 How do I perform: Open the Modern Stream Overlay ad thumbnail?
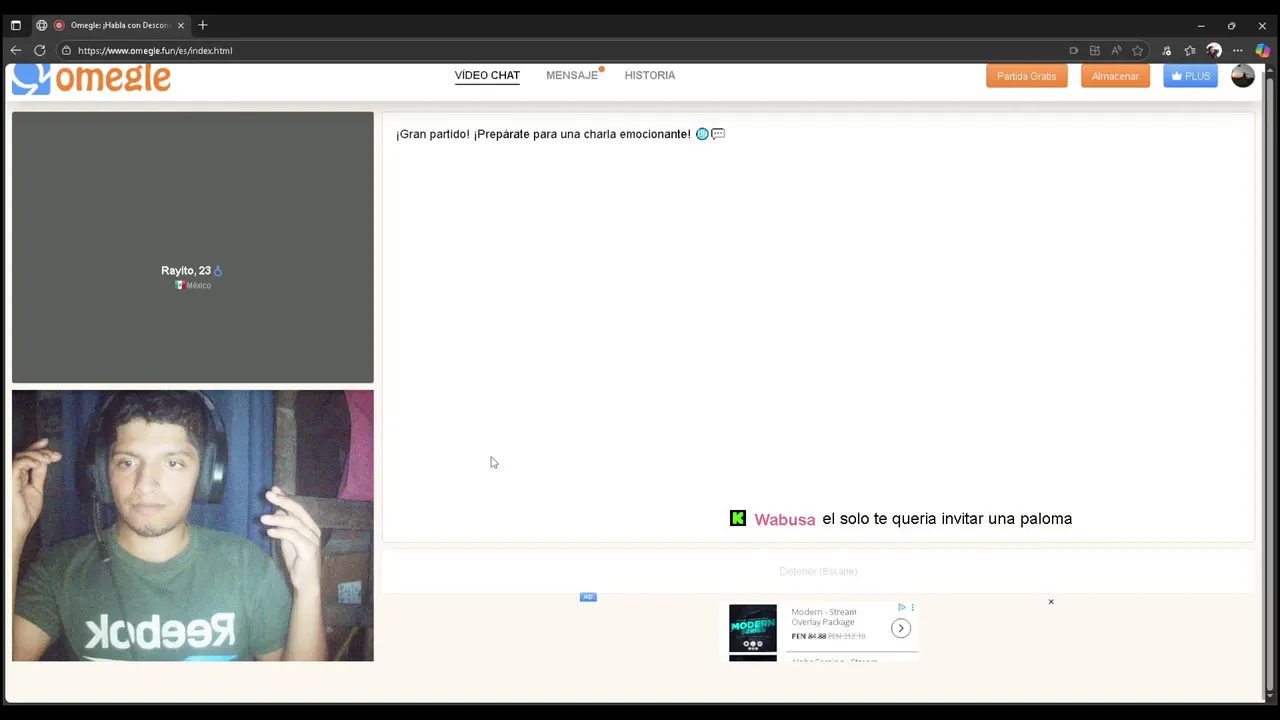click(x=752, y=628)
